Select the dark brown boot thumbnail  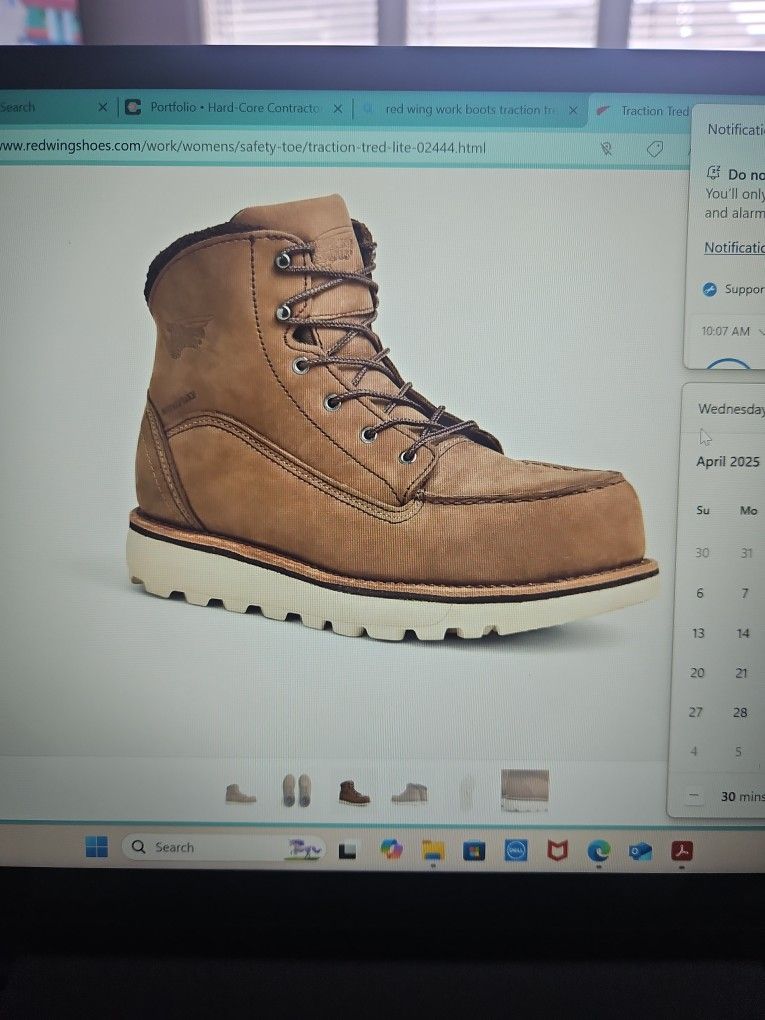(x=354, y=792)
